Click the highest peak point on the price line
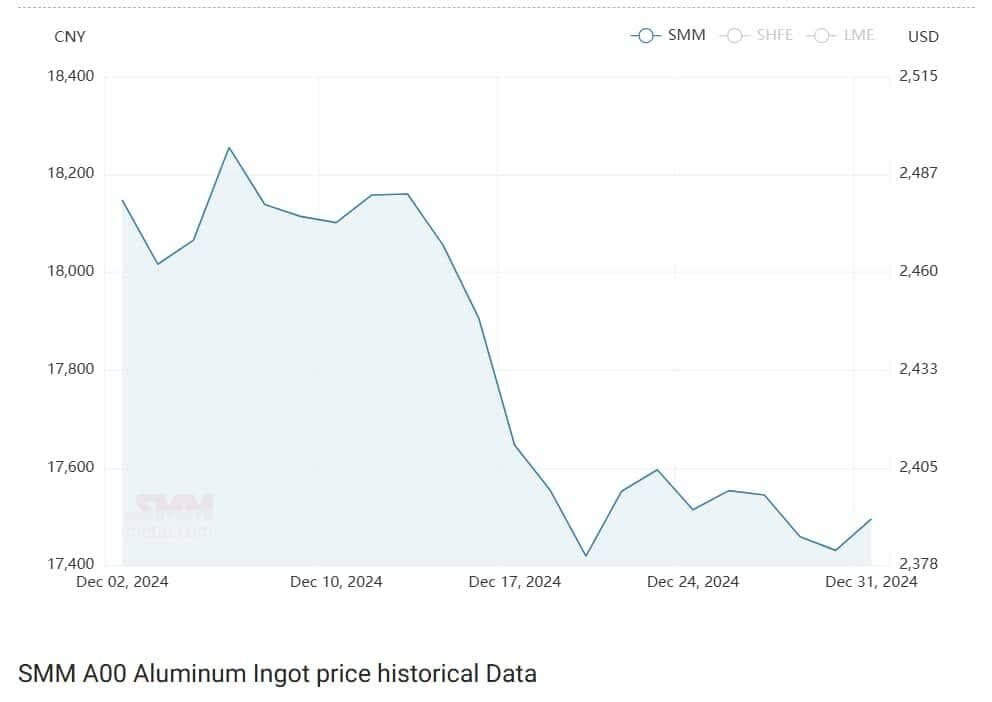The height and width of the screenshot is (702, 992). (229, 148)
